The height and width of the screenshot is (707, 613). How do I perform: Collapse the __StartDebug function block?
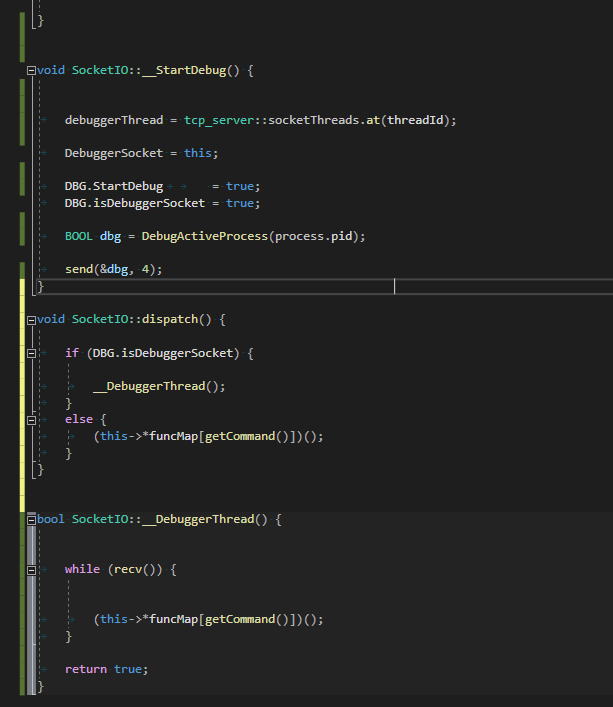[31, 70]
